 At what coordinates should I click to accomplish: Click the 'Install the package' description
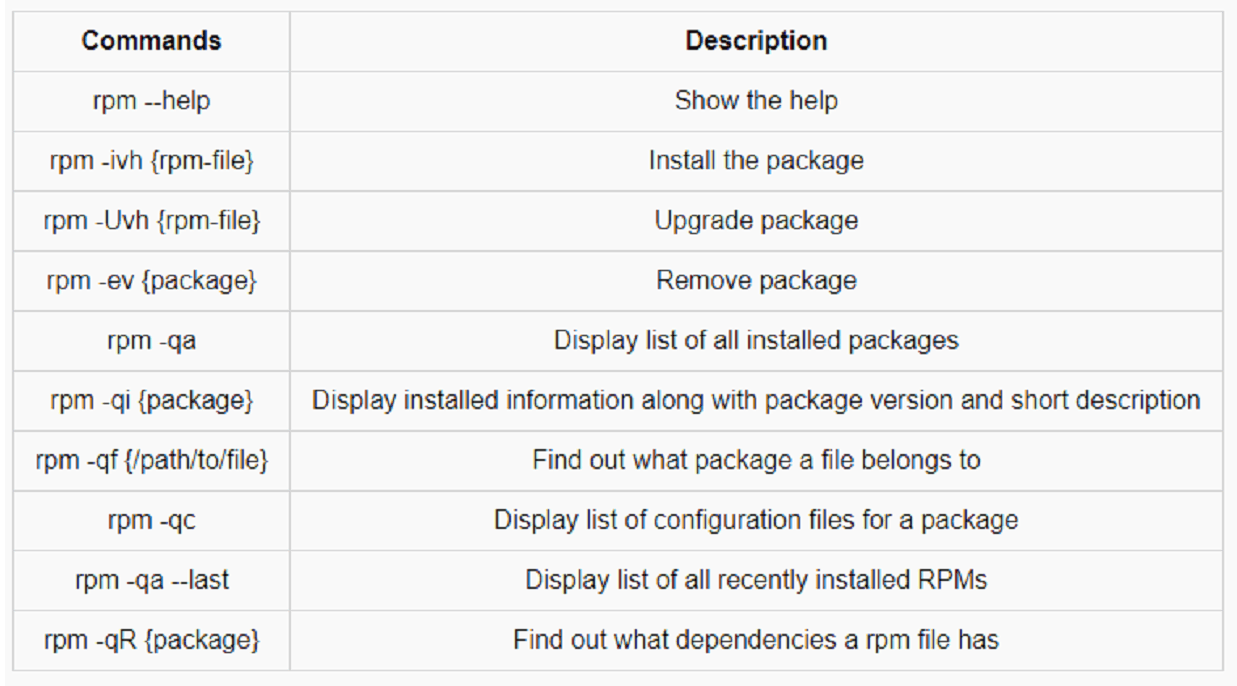pos(756,161)
